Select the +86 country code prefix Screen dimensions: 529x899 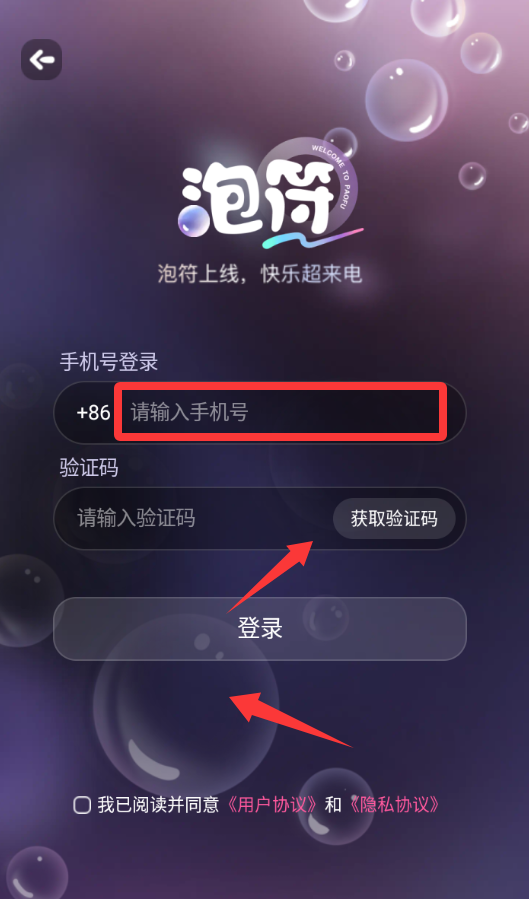93,412
